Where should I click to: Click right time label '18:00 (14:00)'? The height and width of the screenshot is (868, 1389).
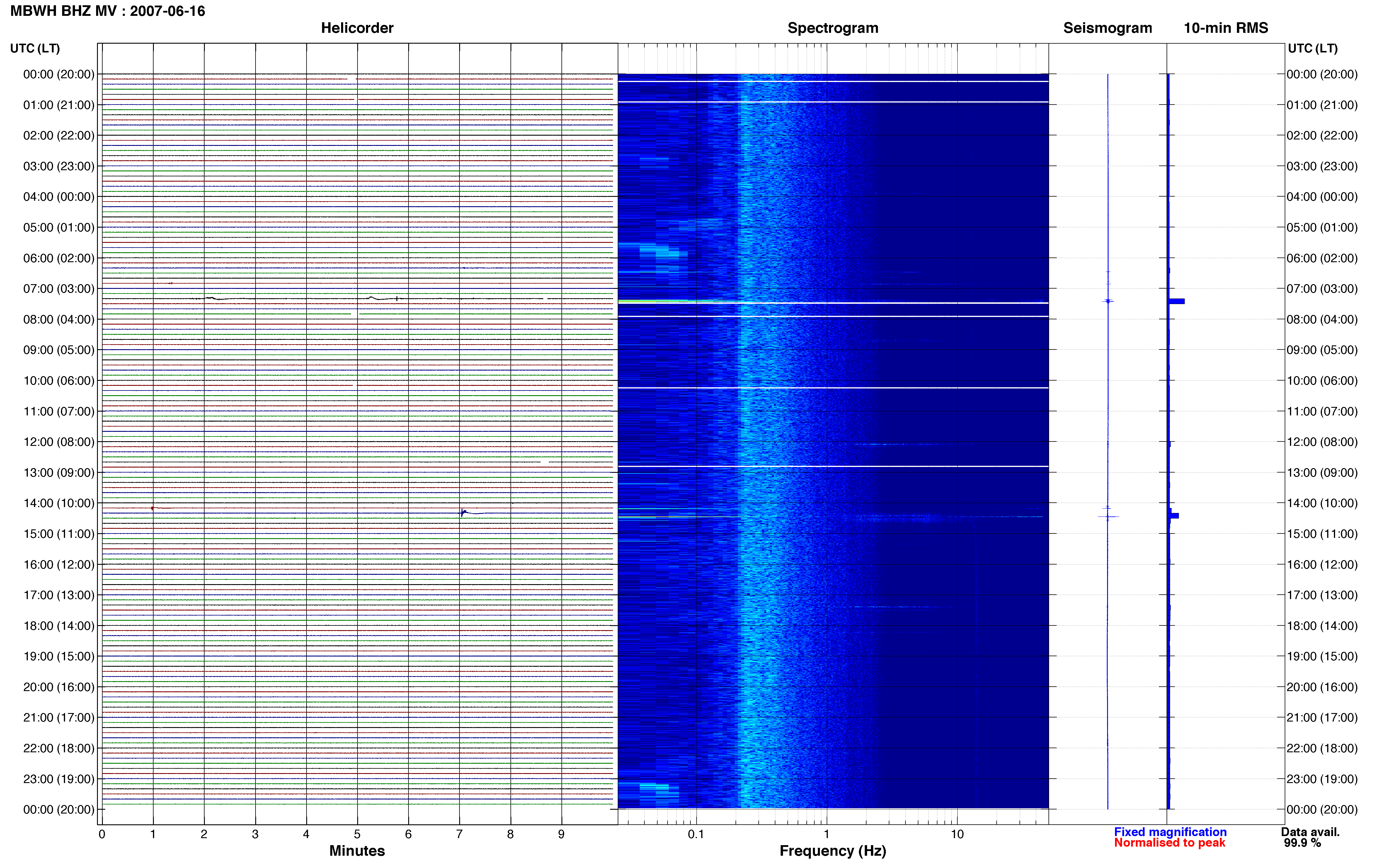1322,626
